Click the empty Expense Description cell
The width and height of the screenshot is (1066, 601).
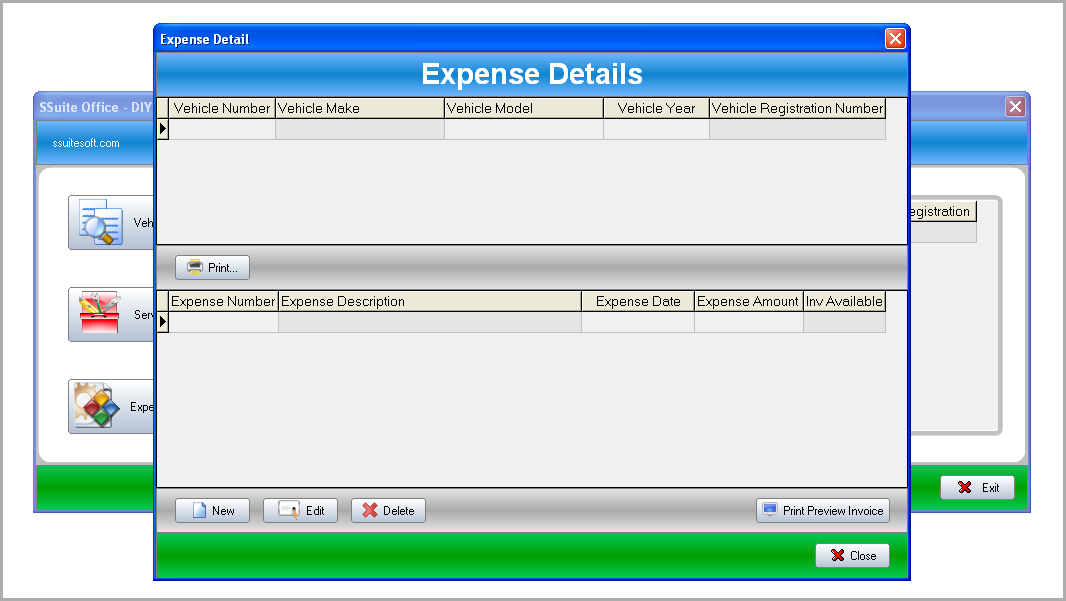tap(429, 322)
